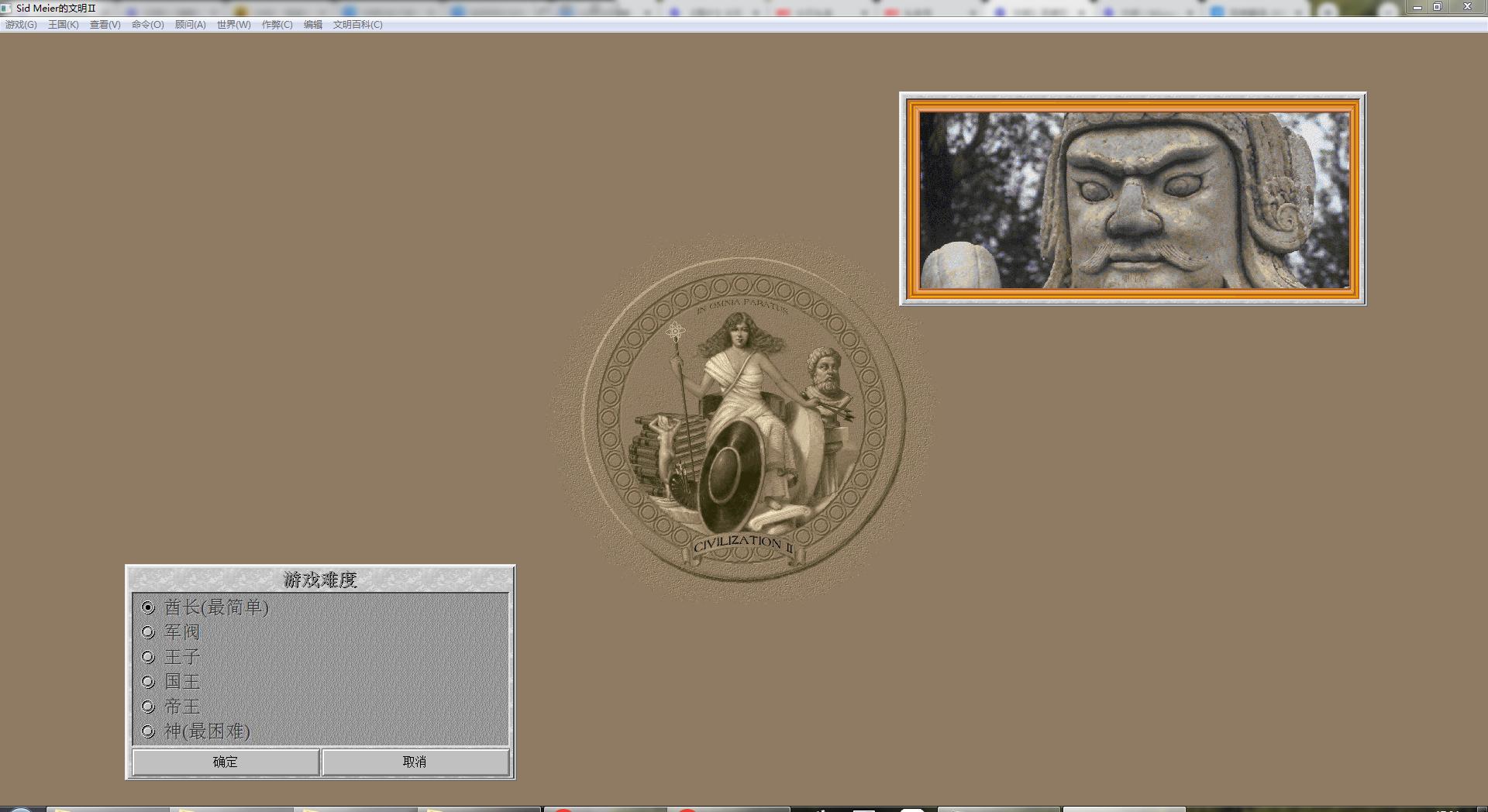Image resolution: width=1488 pixels, height=812 pixels.
Task: Open the 编辑 menu
Action: [312, 25]
